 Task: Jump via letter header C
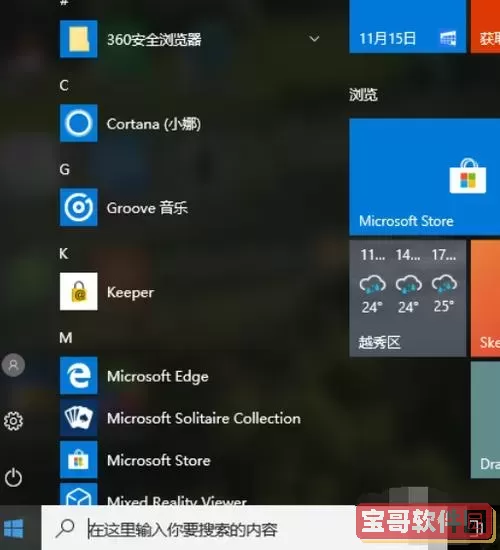64,85
